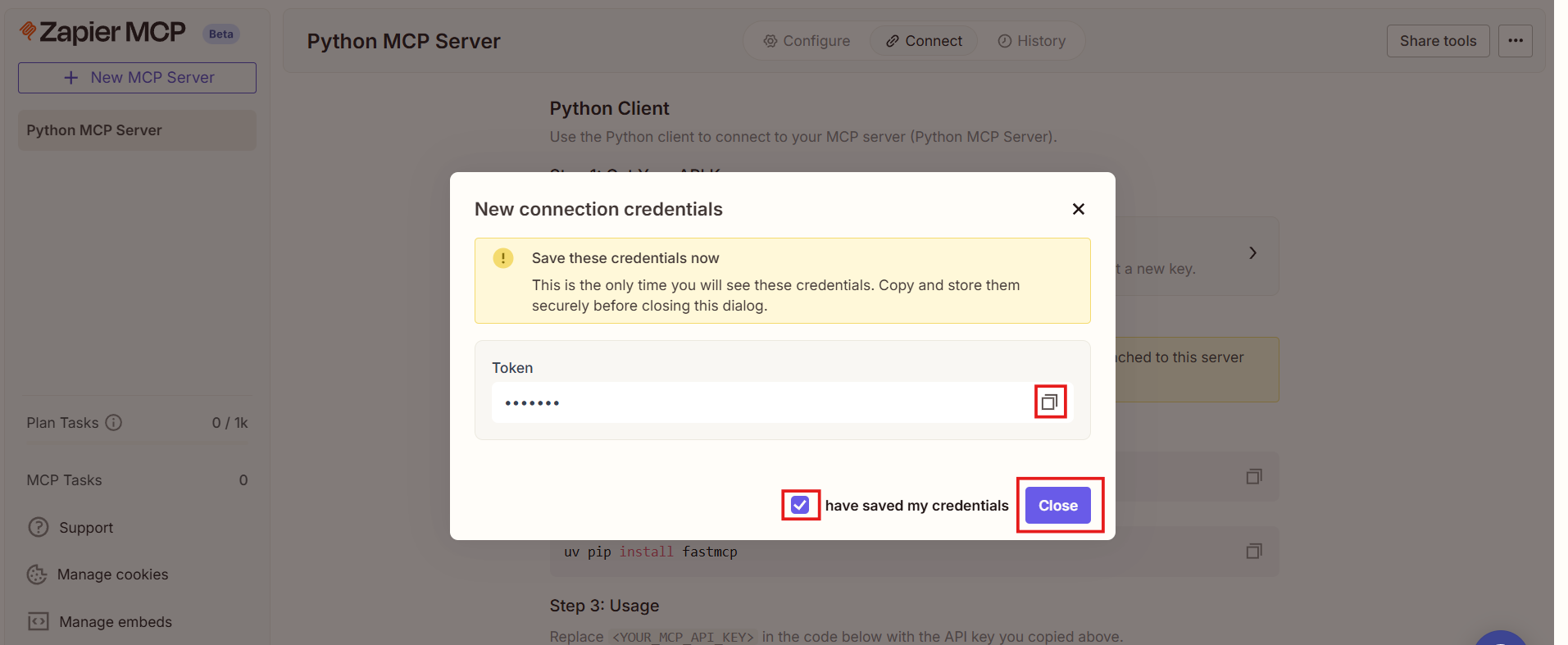Click the Zapier MCP logo
1568x645 pixels.
click(x=103, y=32)
